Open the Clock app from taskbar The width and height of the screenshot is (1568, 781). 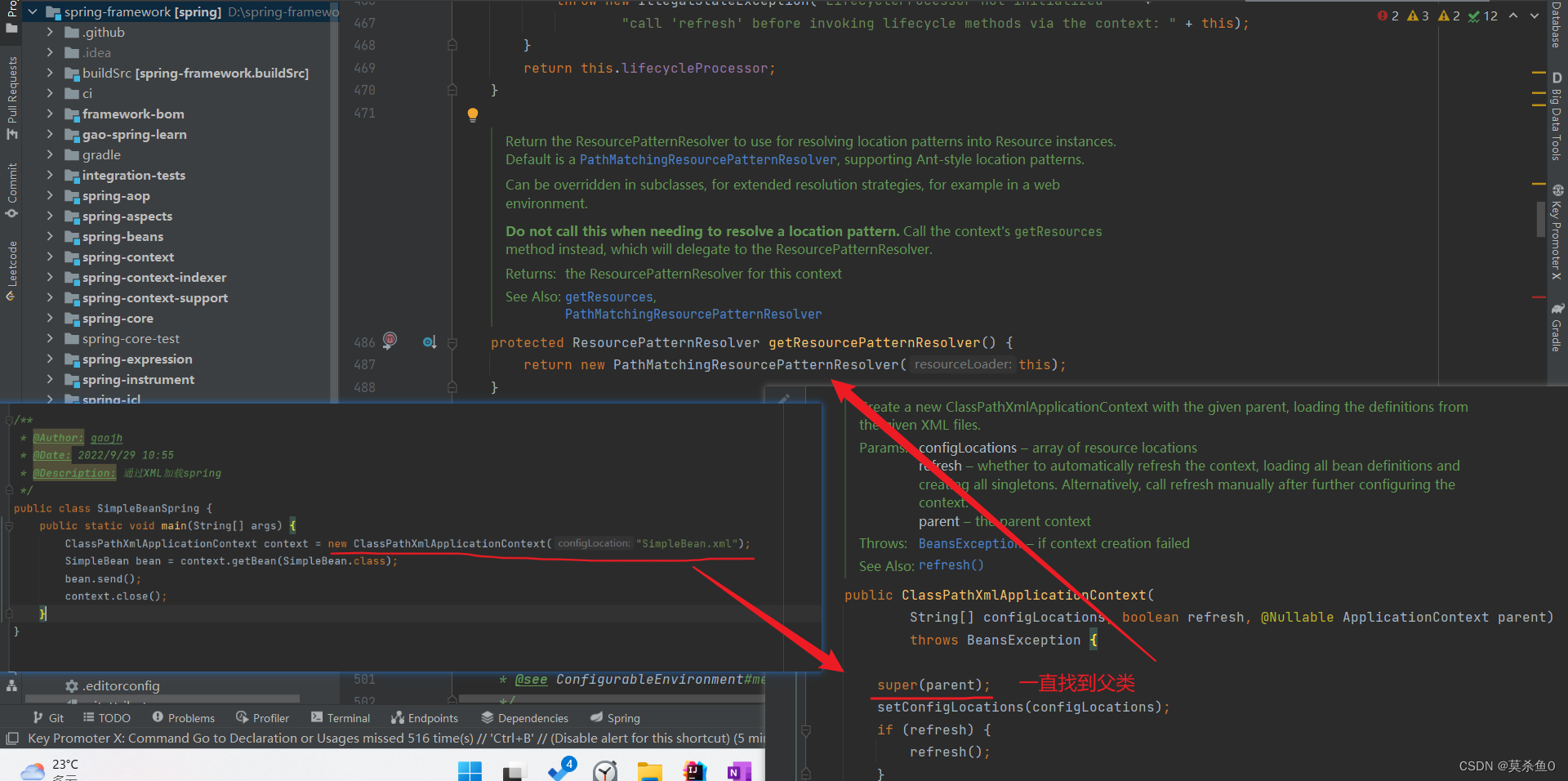click(x=605, y=770)
